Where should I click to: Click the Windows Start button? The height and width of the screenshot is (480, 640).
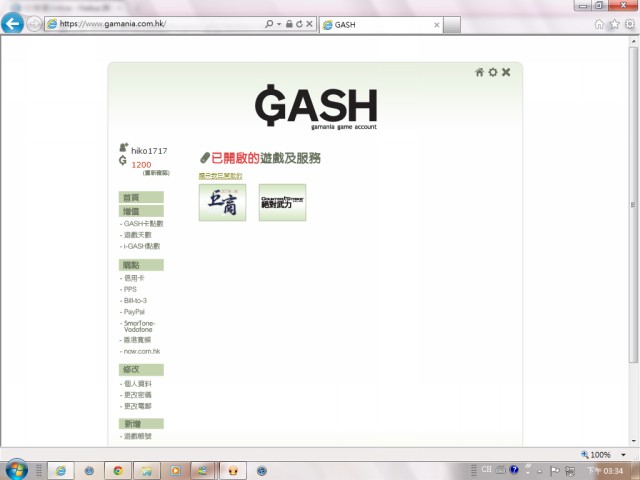point(17,468)
